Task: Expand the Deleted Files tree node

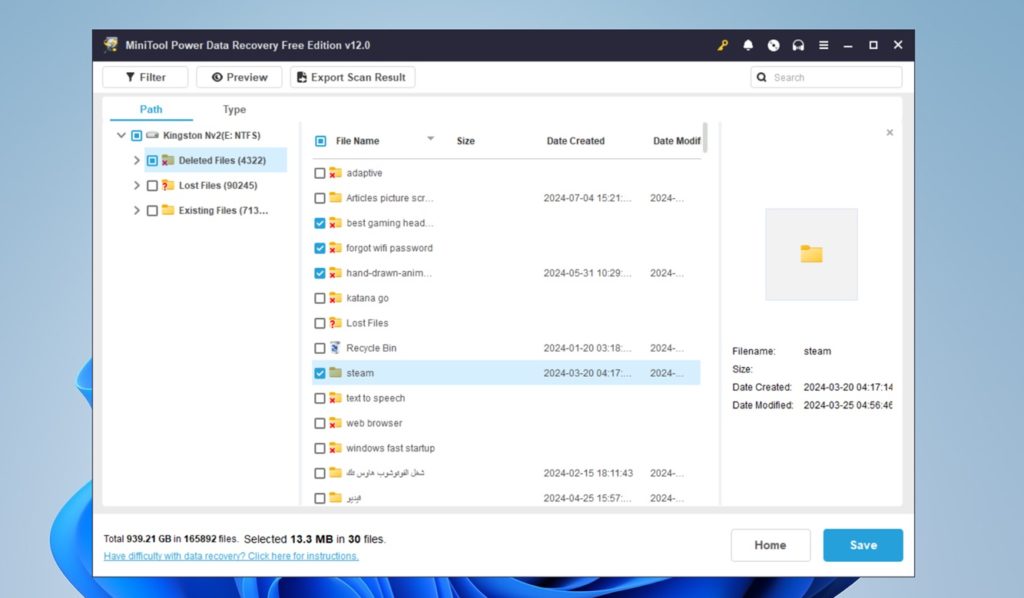Action: click(x=137, y=160)
